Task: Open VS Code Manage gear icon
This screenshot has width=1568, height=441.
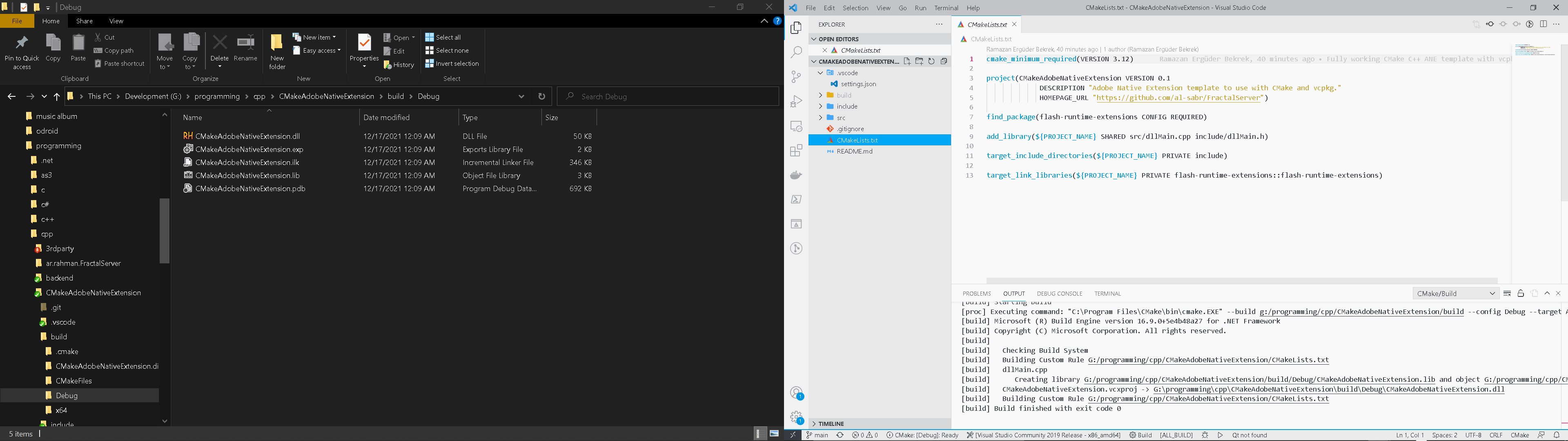Action: (795, 417)
